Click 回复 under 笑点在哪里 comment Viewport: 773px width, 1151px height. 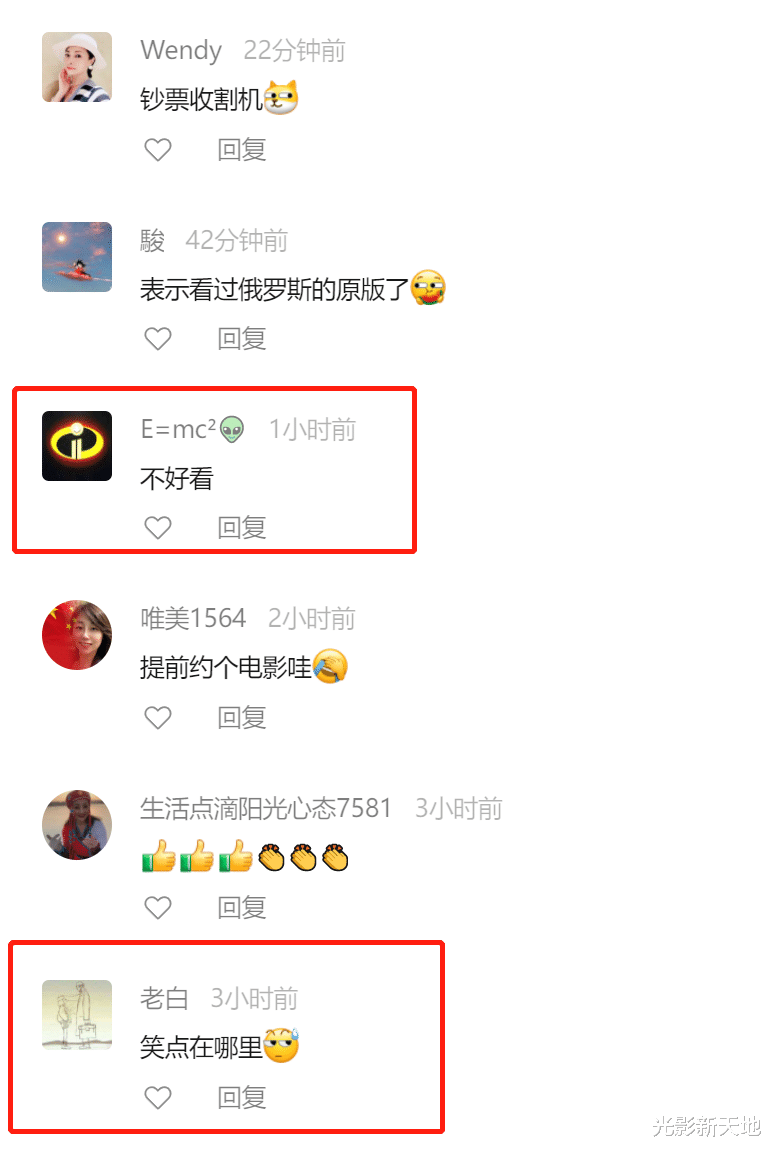(x=242, y=1097)
